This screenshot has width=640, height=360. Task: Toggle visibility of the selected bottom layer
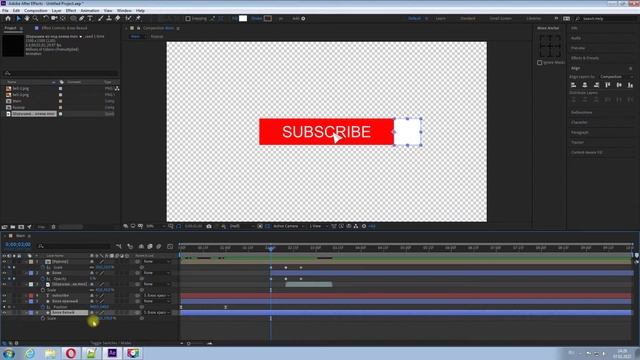pos(4,313)
